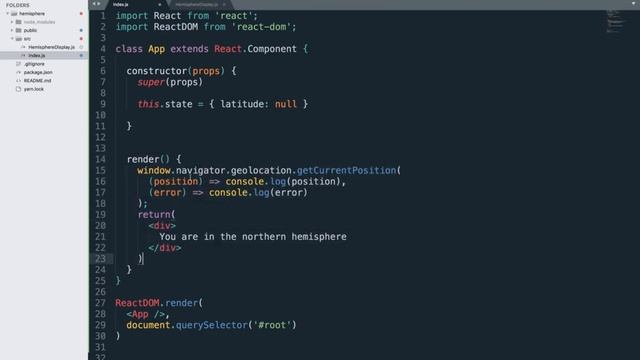Click the package.json file icon

pyautogui.click(x=18, y=72)
